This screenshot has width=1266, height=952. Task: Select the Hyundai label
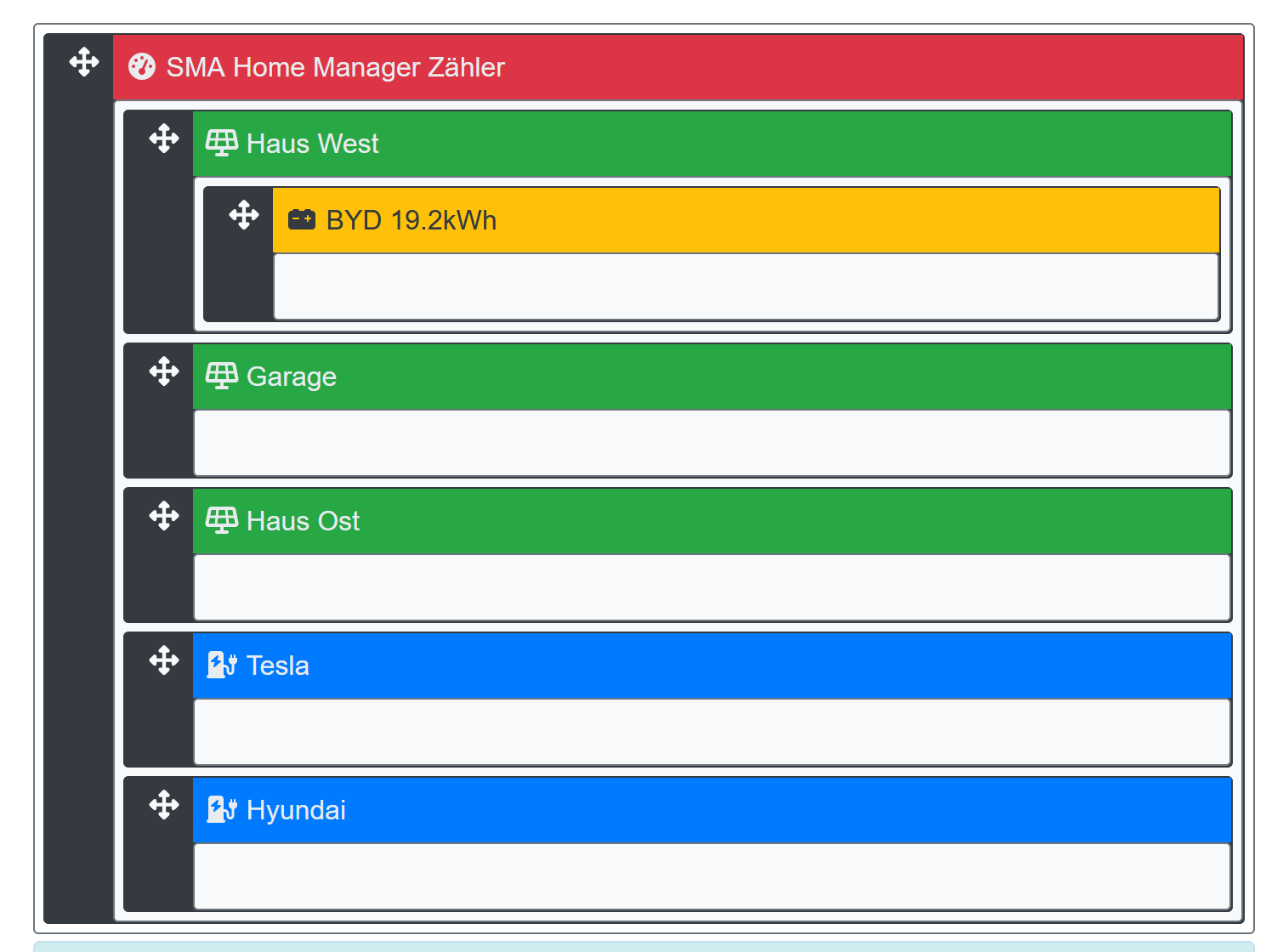click(x=296, y=810)
